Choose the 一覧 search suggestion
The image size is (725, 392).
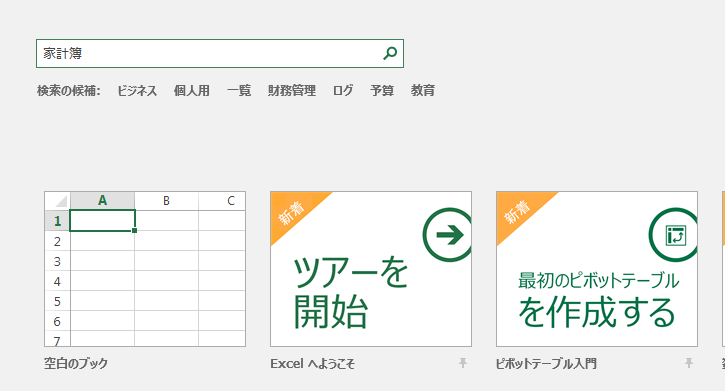point(239,90)
